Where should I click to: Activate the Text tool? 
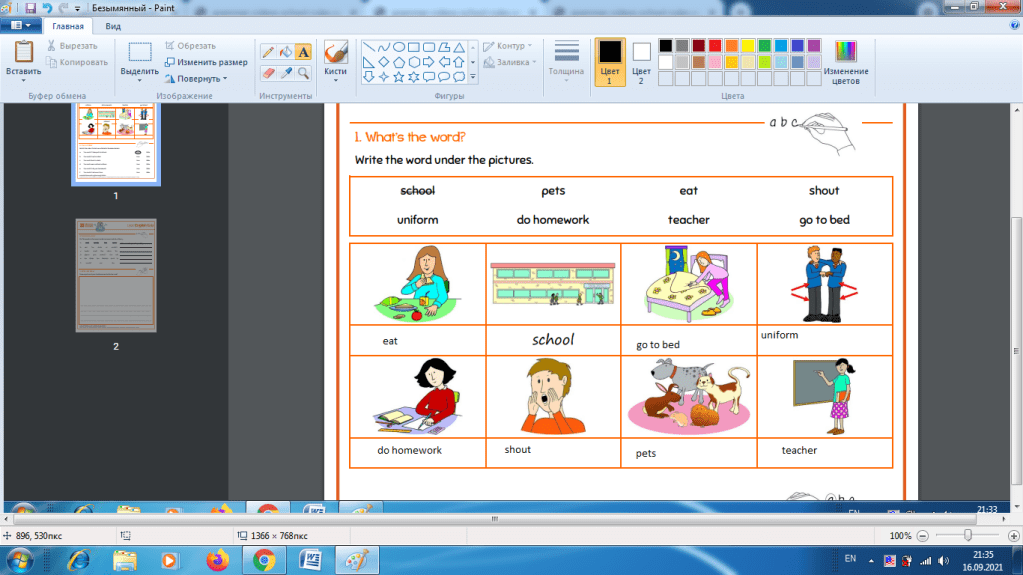pyautogui.click(x=303, y=52)
